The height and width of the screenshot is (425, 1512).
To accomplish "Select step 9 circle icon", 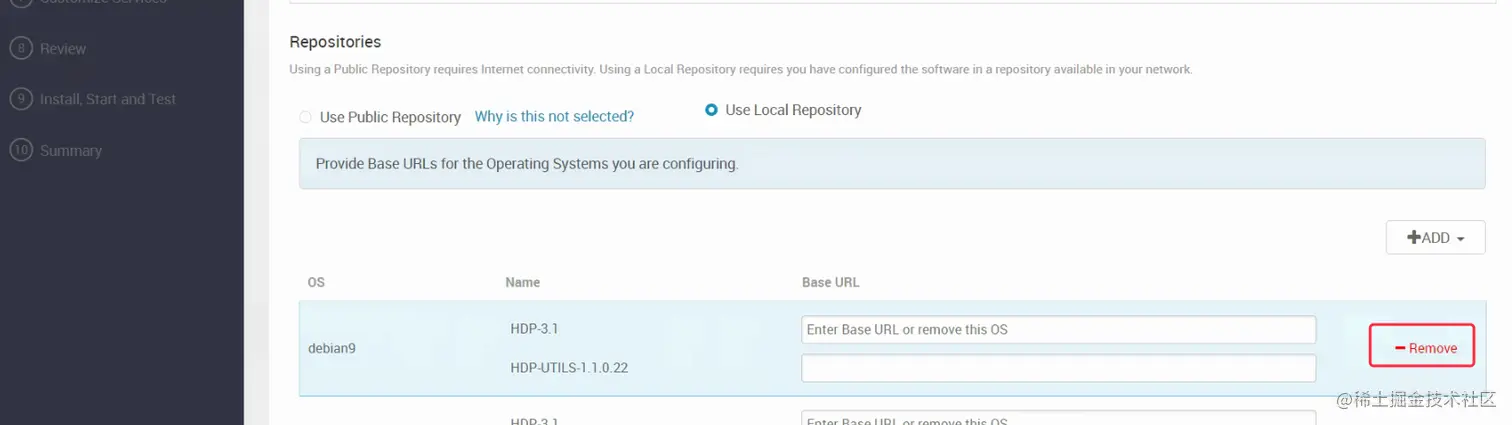I will (x=20, y=99).
